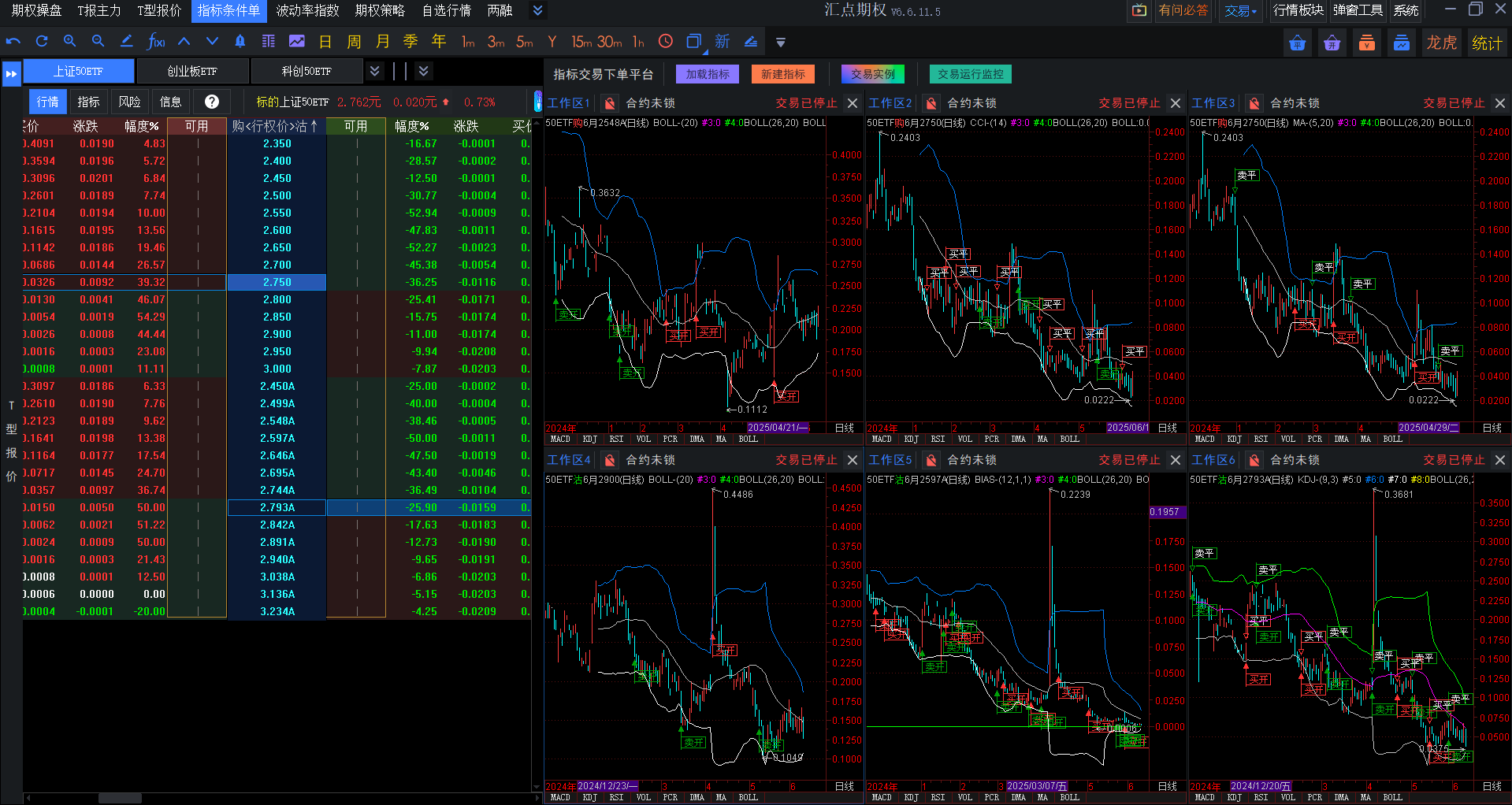Open the 2025/03/07 date selector in 工作区5
The image size is (1512, 805).
click(1037, 786)
